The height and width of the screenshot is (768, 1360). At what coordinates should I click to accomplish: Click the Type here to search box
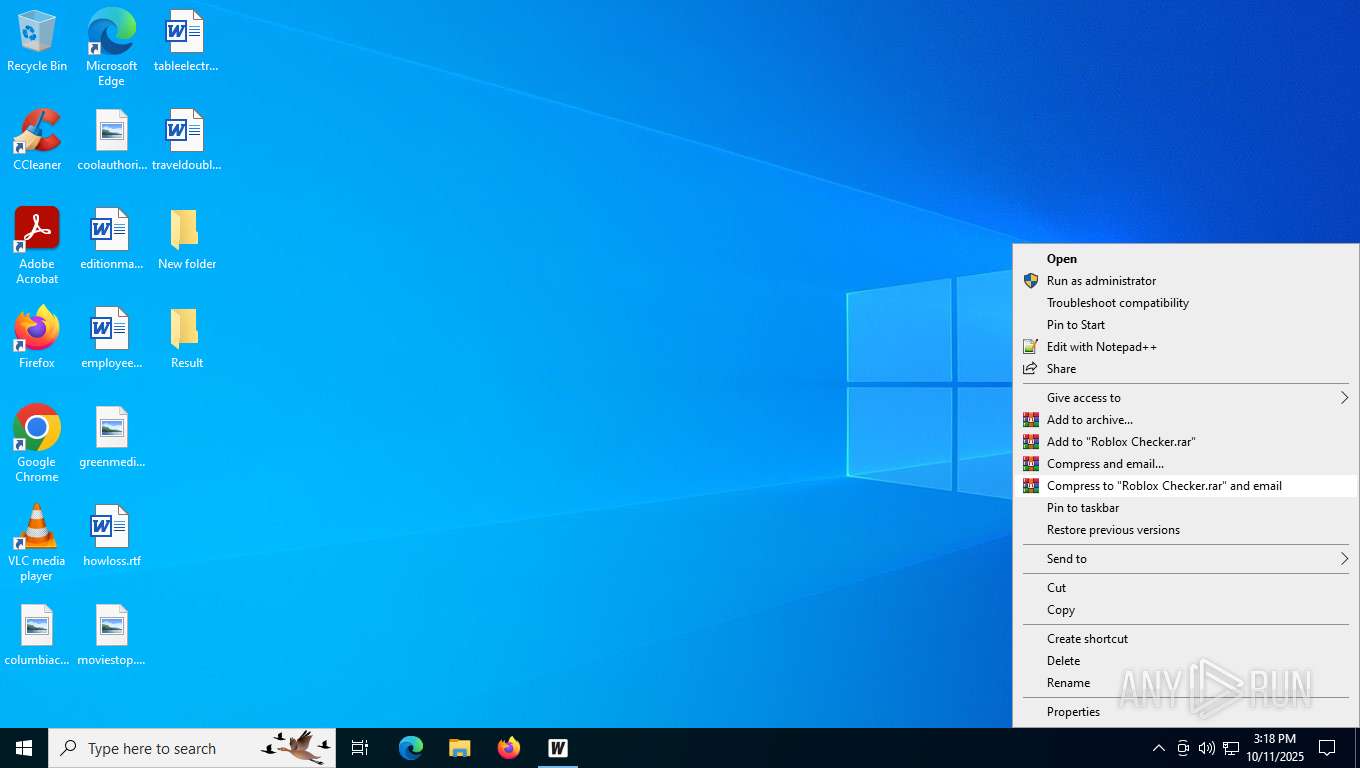coord(192,748)
